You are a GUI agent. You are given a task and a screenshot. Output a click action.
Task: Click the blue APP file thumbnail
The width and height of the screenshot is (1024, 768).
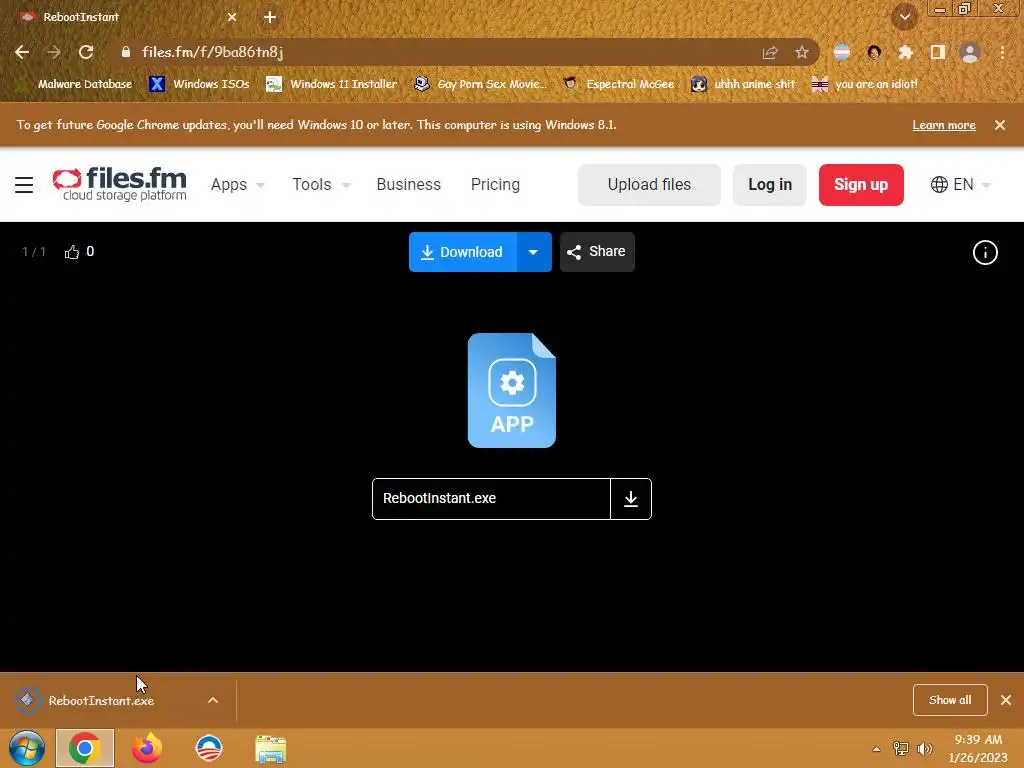click(x=511, y=391)
